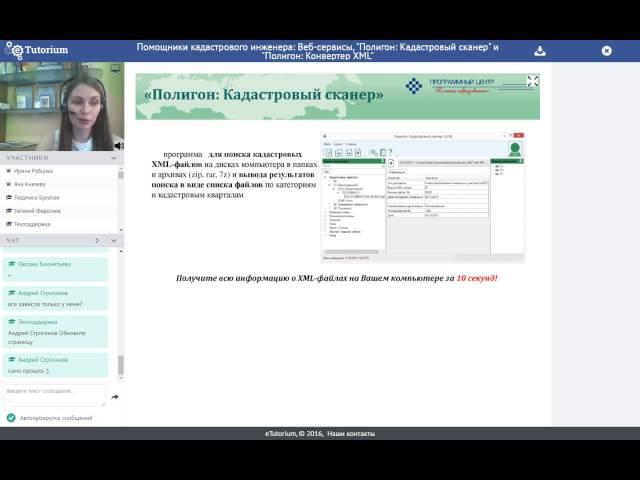Click Техподдержка's chat message about refreshing page
Screen dimensions: 640x480
56,331
